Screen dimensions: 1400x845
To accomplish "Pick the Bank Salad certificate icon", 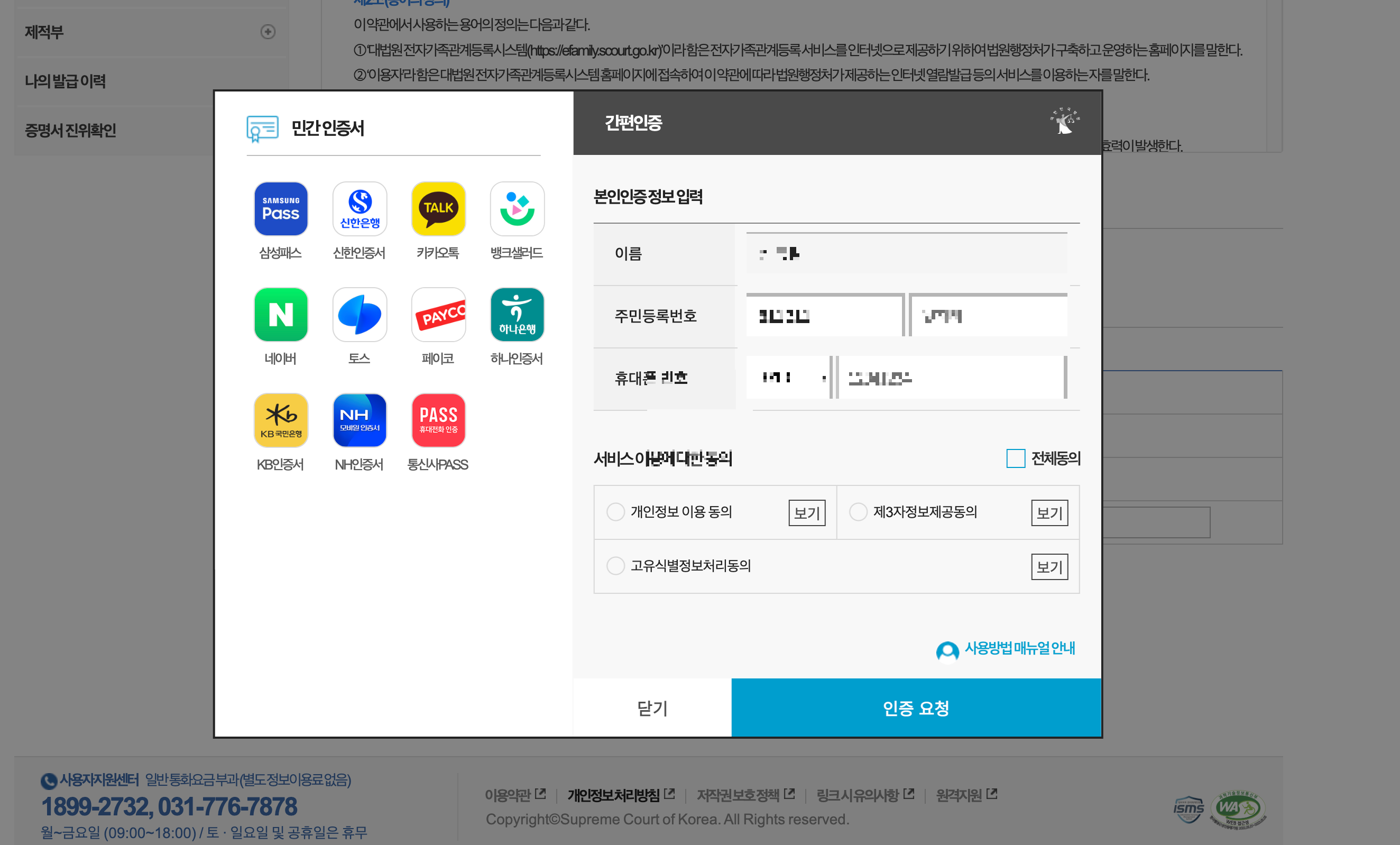I will [517, 208].
